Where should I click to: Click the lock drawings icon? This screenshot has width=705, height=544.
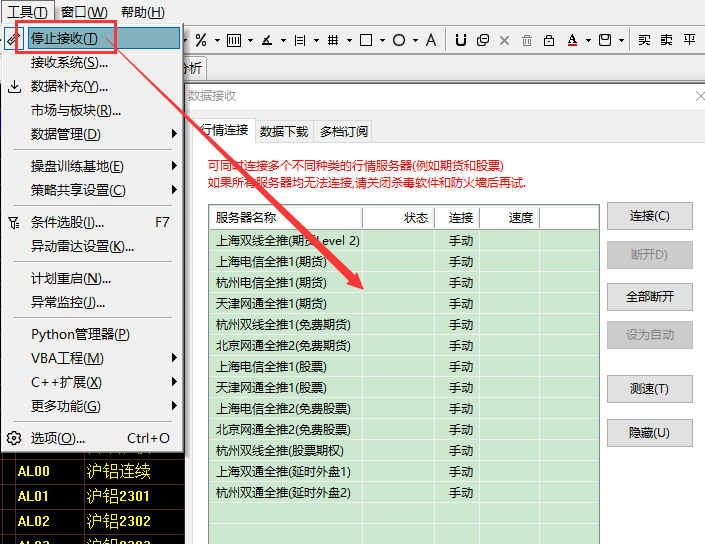click(549, 40)
